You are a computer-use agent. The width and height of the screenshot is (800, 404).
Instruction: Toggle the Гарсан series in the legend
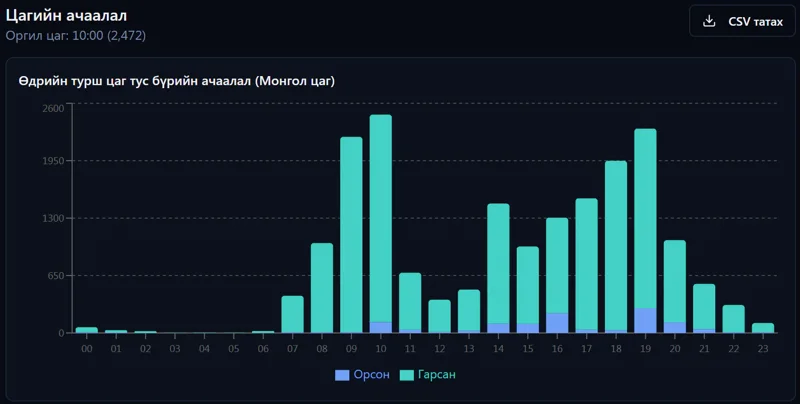click(x=427, y=375)
